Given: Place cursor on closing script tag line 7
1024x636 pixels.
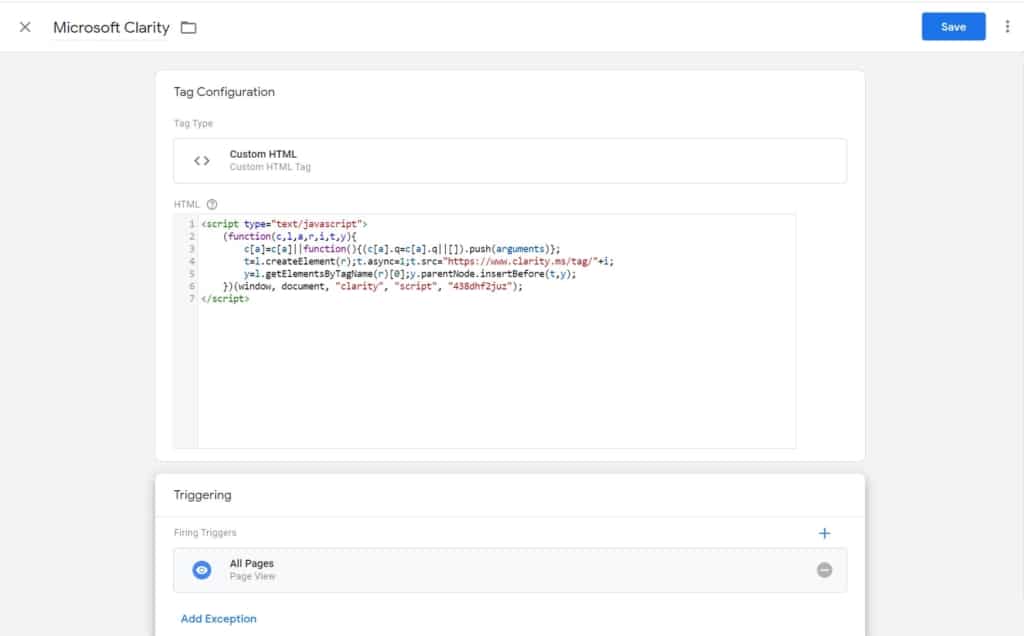Looking at the screenshot, I should click(225, 298).
